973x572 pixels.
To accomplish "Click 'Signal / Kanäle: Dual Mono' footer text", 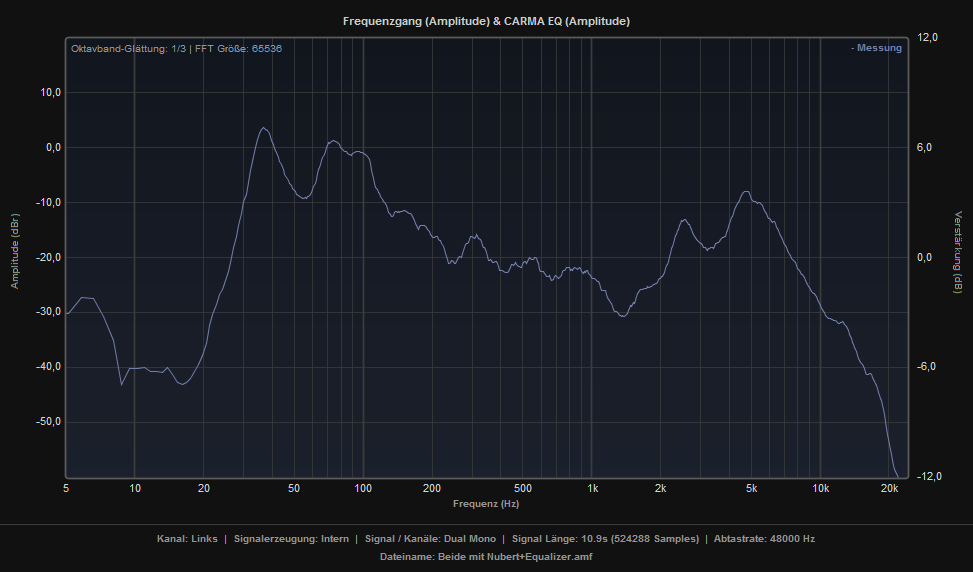I will pyautogui.click(x=430, y=539).
